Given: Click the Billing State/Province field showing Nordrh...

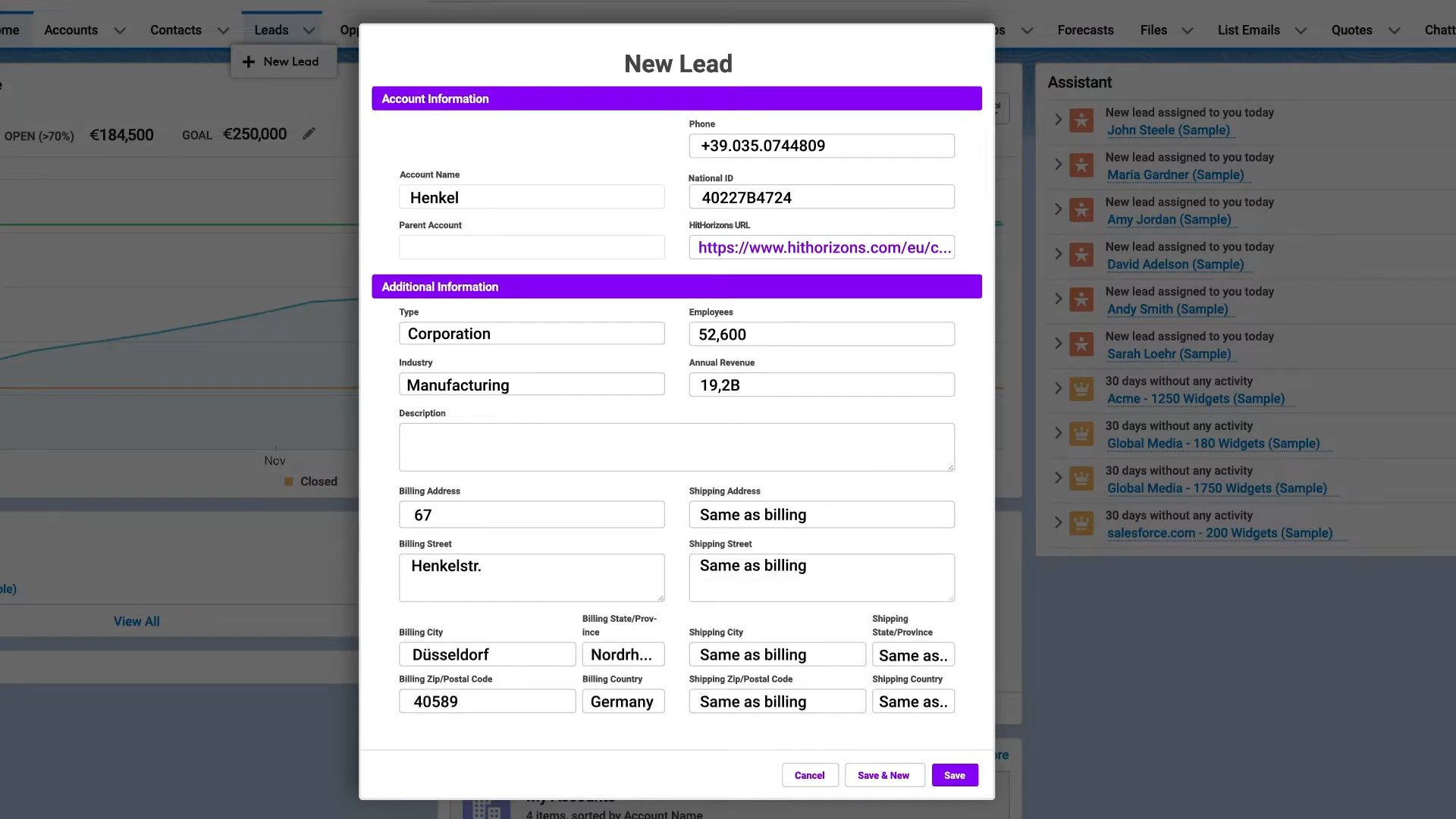Looking at the screenshot, I should tap(623, 654).
